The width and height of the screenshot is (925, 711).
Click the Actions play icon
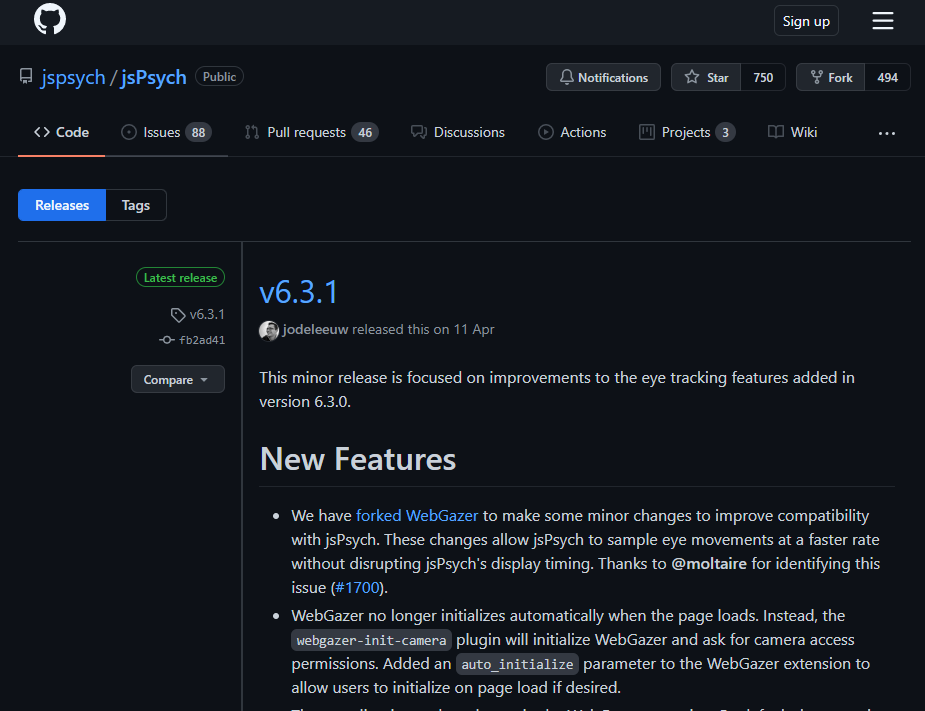pyautogui.click(x=546, y=132)
